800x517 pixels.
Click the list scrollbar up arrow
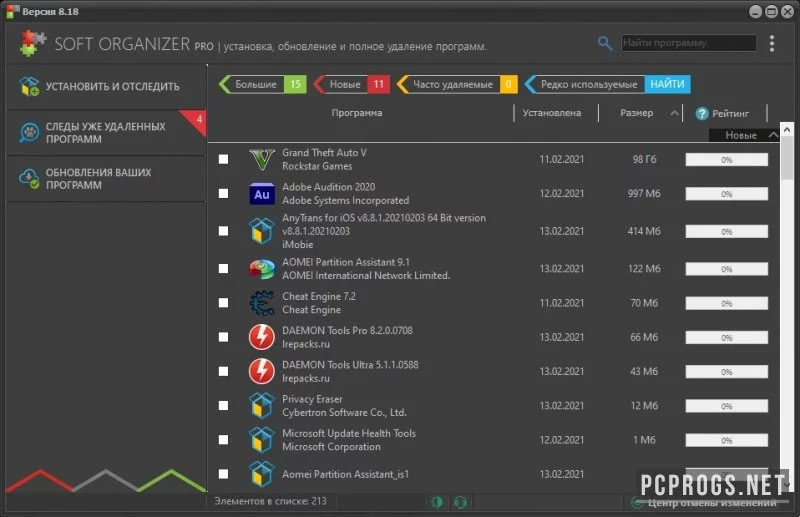pos(786,130)
